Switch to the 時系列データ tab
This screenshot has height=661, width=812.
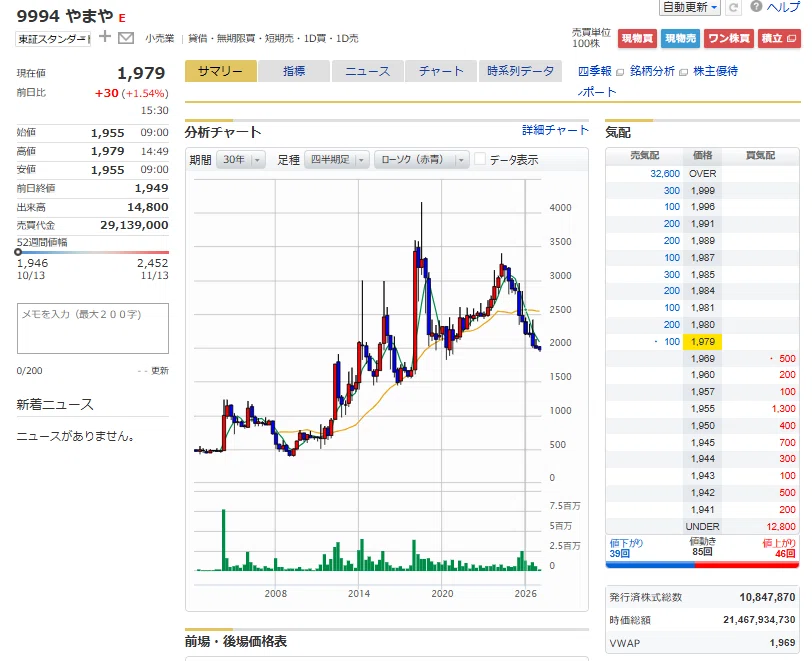tap(520, 71)
